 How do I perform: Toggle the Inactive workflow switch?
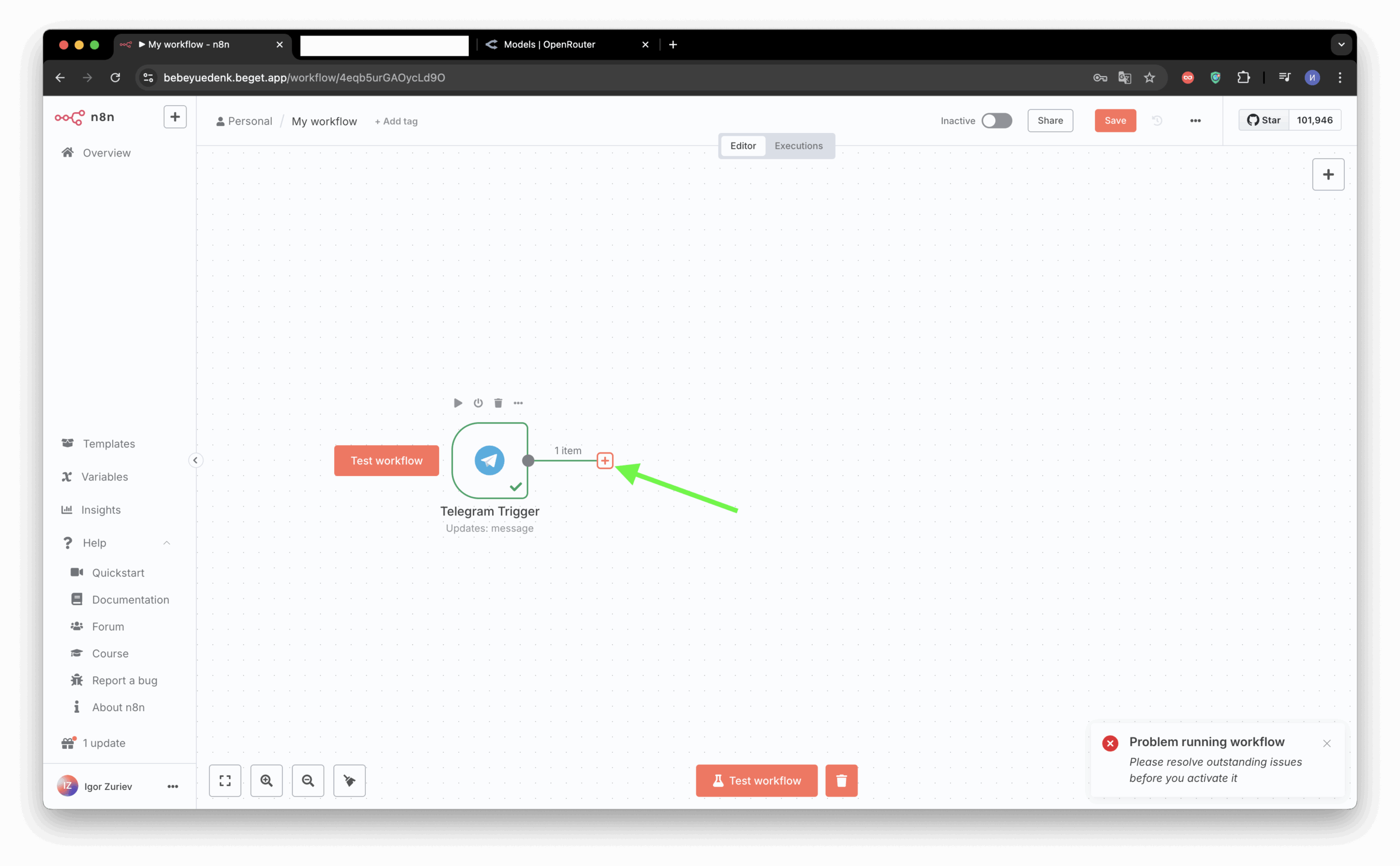pyautogui.click(x=996, y=120)
